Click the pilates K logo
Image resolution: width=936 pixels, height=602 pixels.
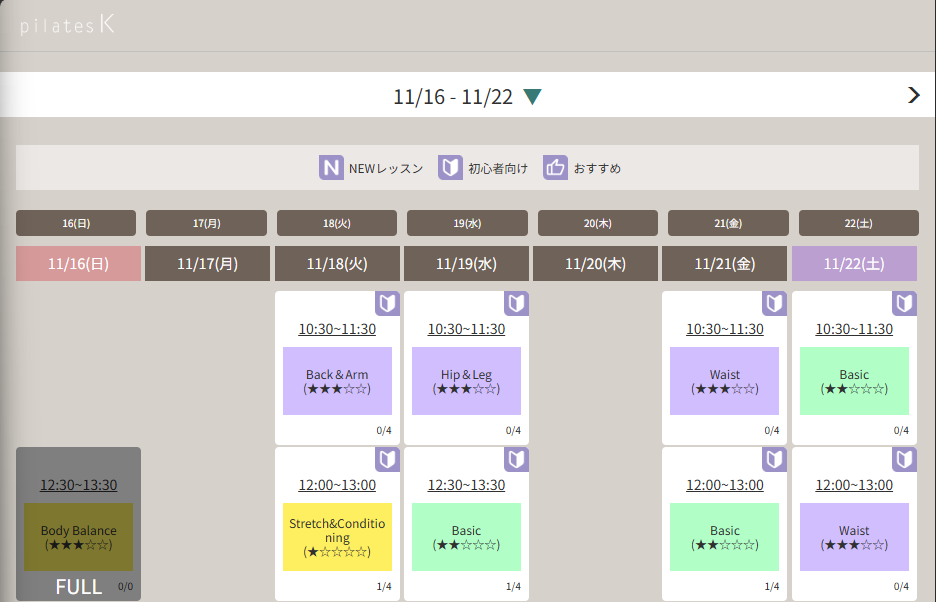click(67, 26)
